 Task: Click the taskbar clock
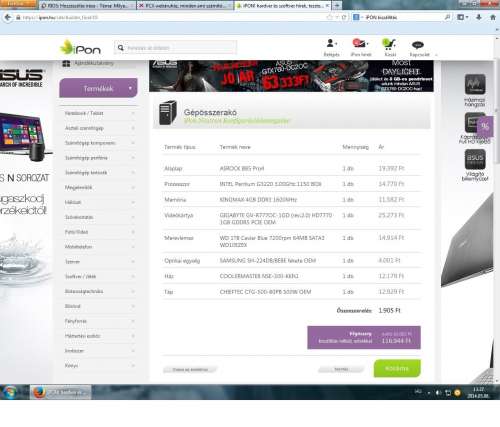(478, 392)
